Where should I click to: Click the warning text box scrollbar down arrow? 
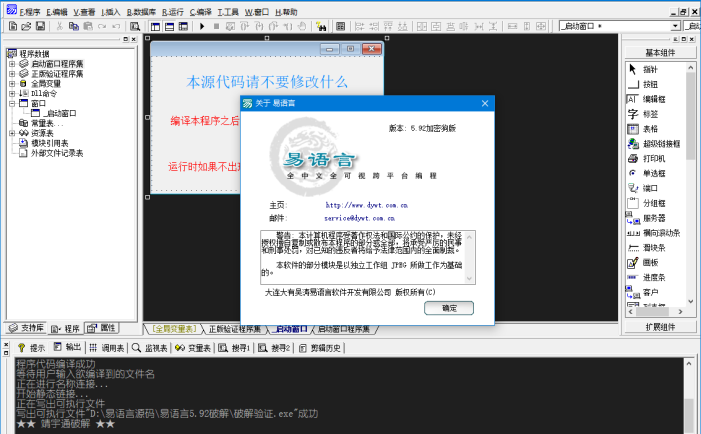click(x=469, y=278)
